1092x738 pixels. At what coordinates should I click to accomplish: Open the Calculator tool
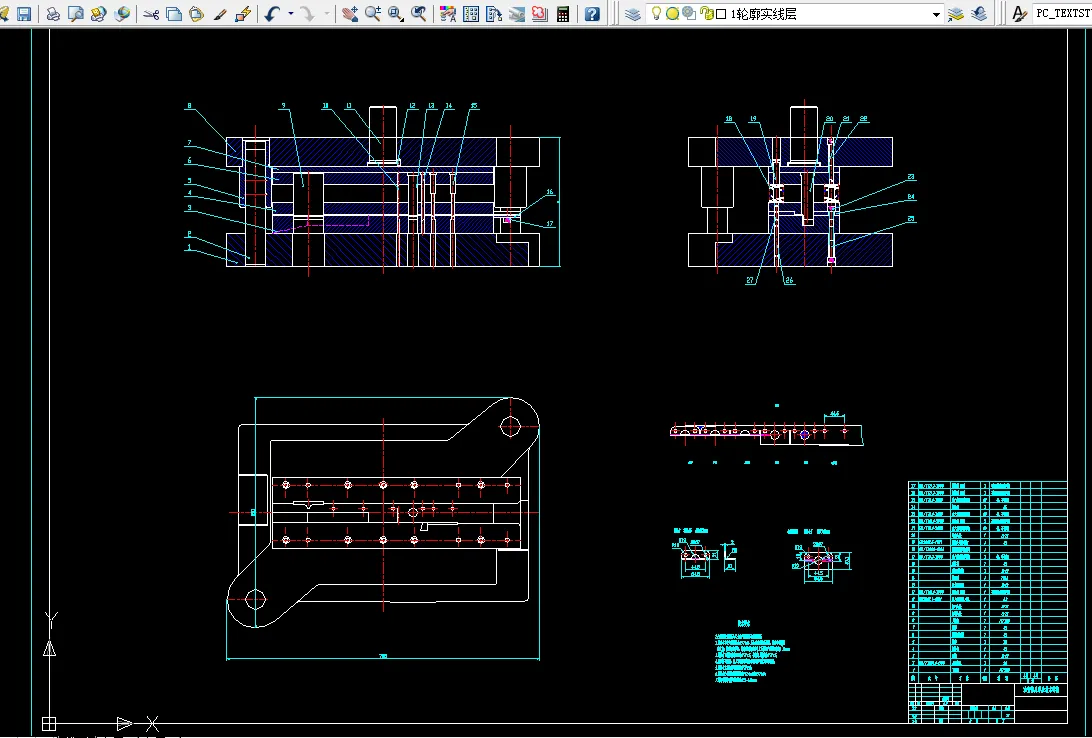click(564, 14)
